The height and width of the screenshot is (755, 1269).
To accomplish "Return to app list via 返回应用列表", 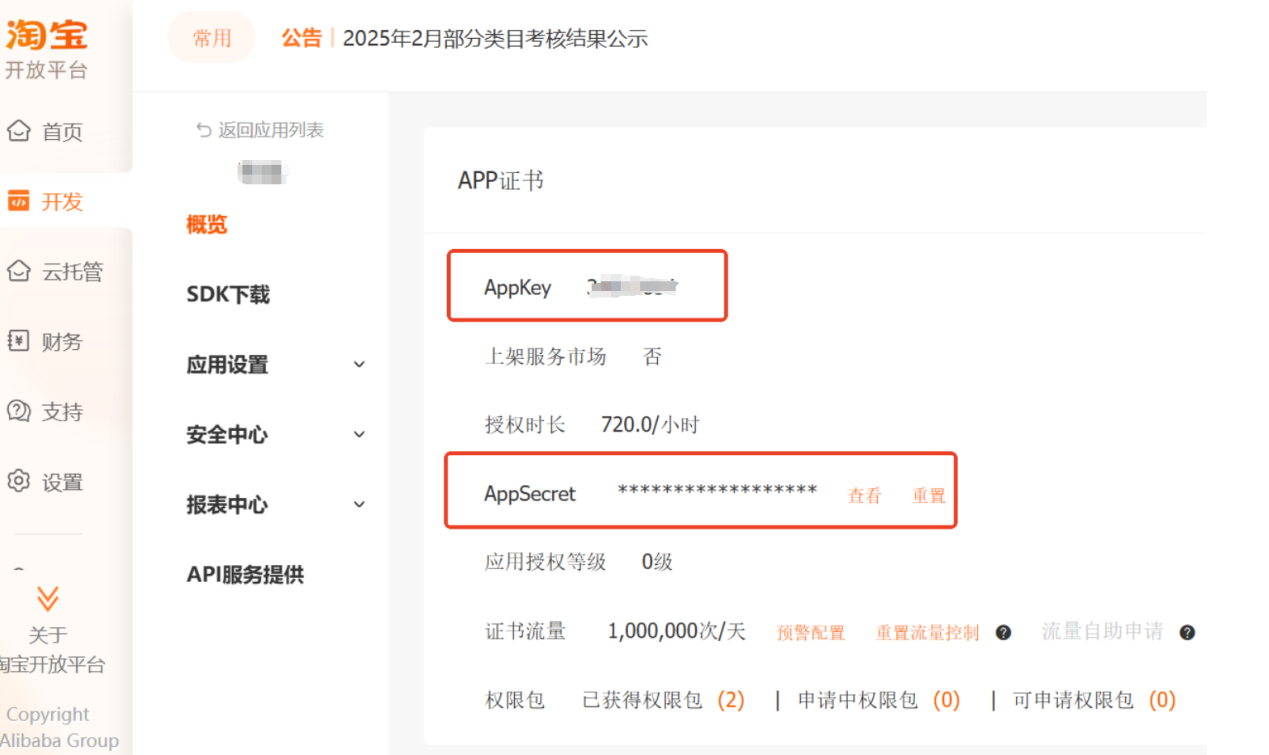I will click(260, 130).
